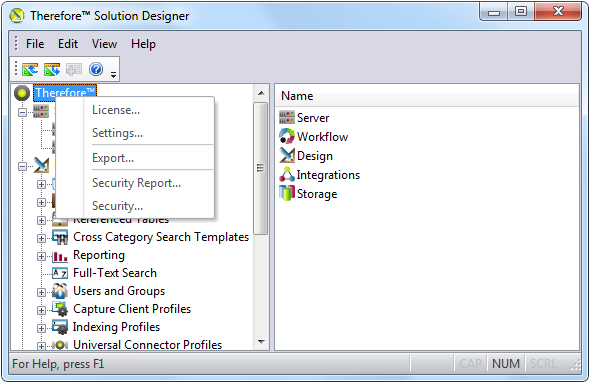Expand the Users and Groups node

(x=41, y=292)
